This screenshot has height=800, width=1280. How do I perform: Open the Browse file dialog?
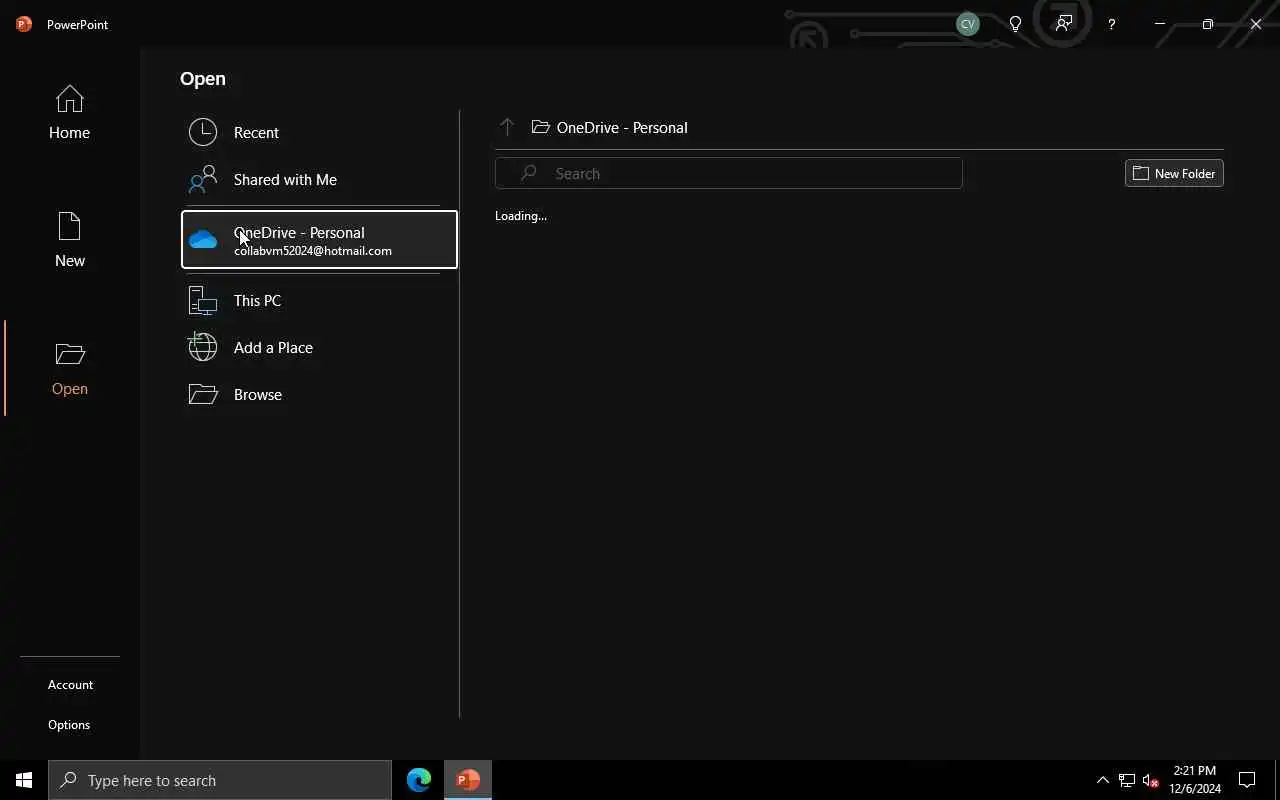(319, 394)
